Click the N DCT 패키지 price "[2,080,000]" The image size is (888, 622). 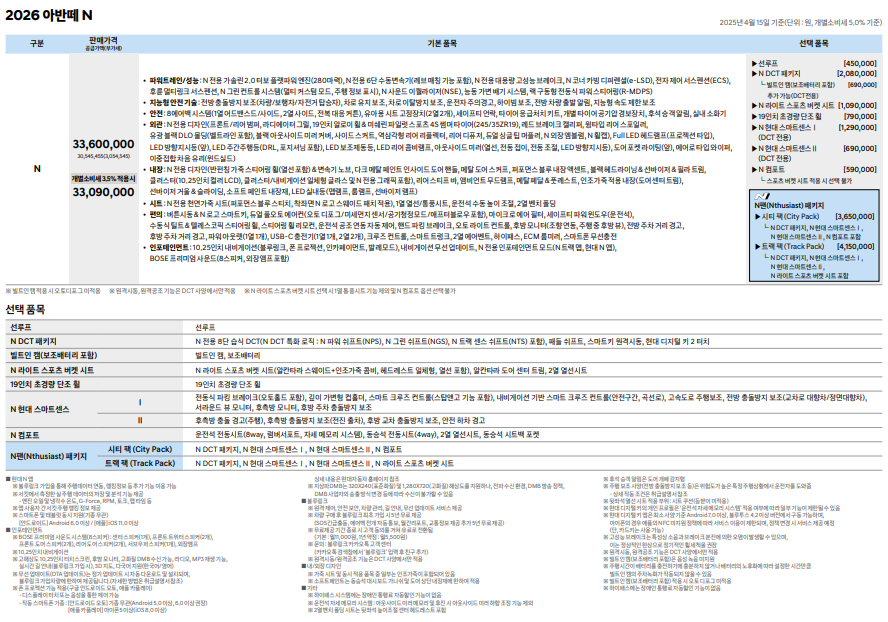pyautogui.click(x=856, y=74)
